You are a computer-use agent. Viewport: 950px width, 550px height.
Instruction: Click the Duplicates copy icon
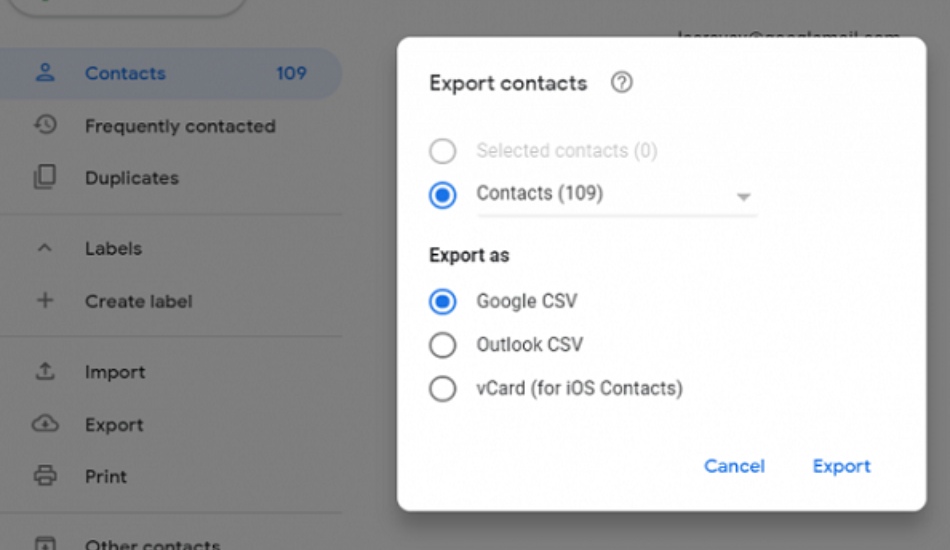pyautogui.click(x=45, y=177)
